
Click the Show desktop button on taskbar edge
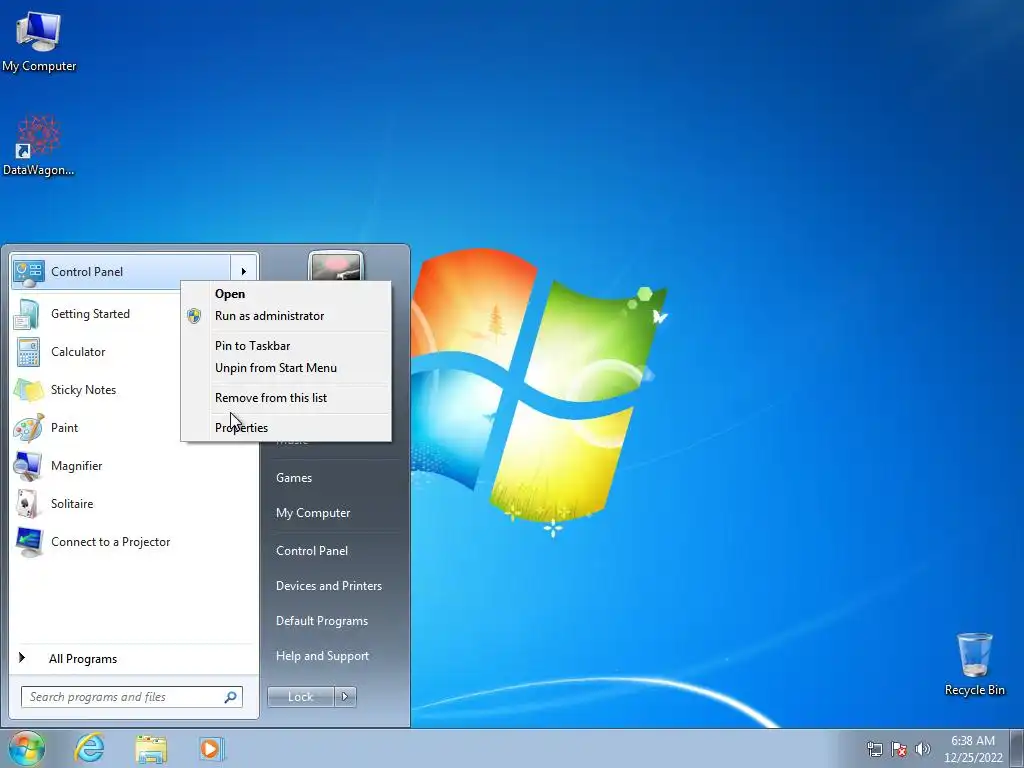[x=1017, y=748]
